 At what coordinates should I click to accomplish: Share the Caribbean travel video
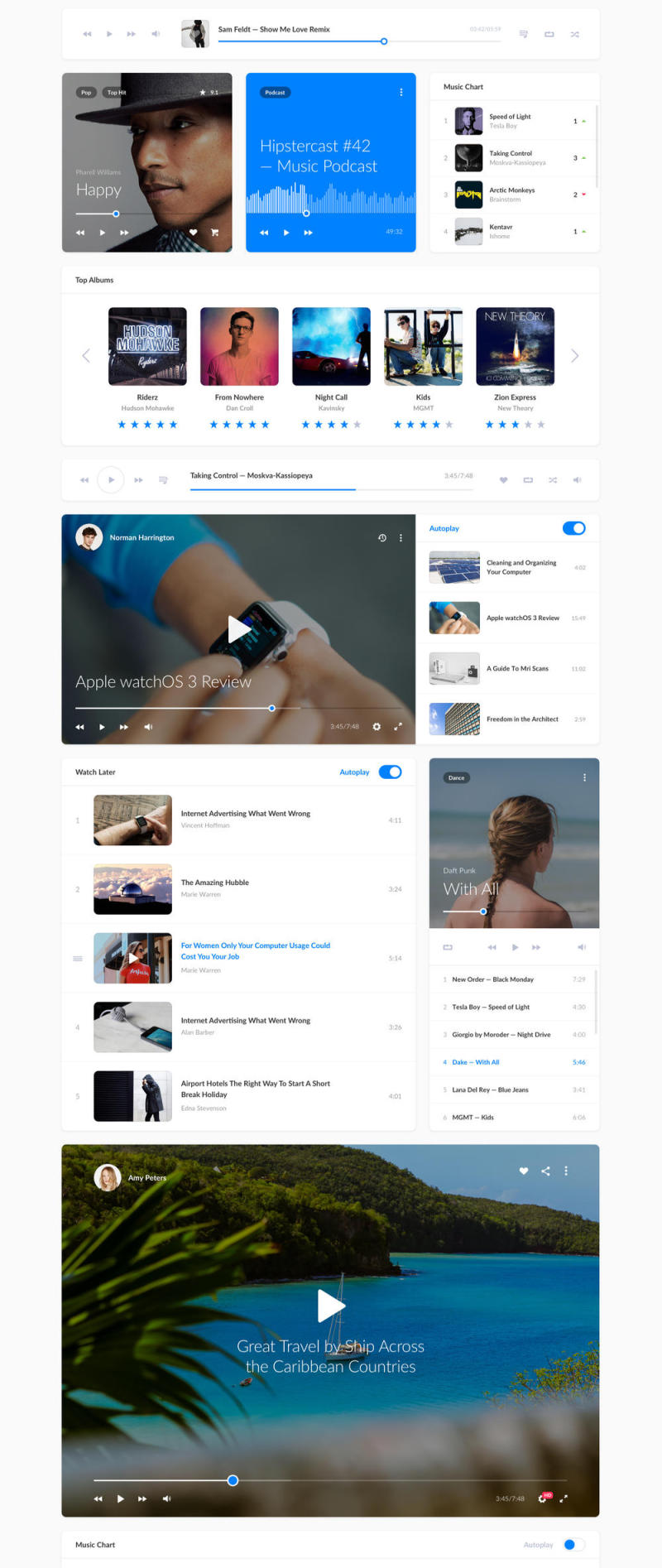pos(545,1171)
